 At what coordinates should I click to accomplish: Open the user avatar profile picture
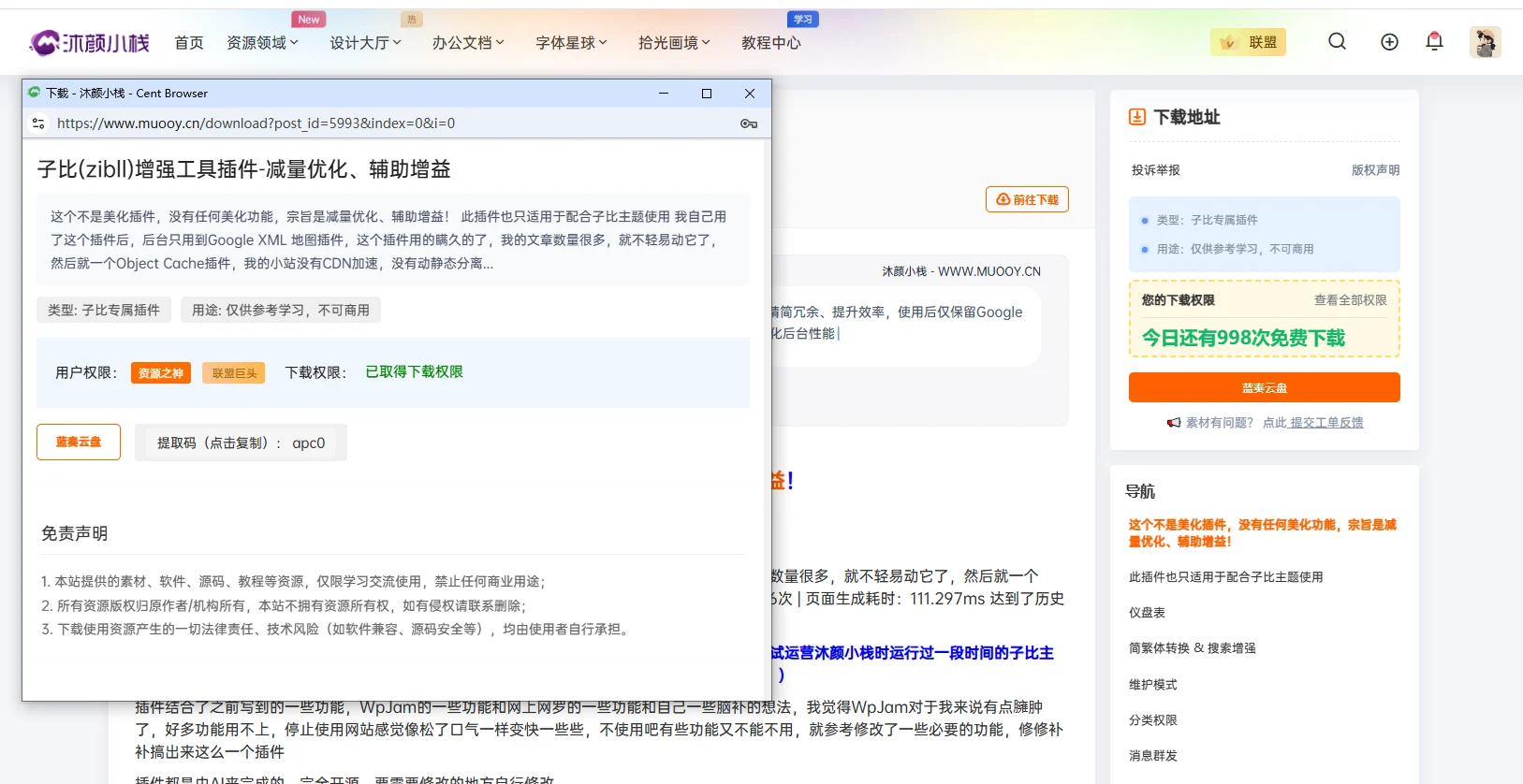1485,42
